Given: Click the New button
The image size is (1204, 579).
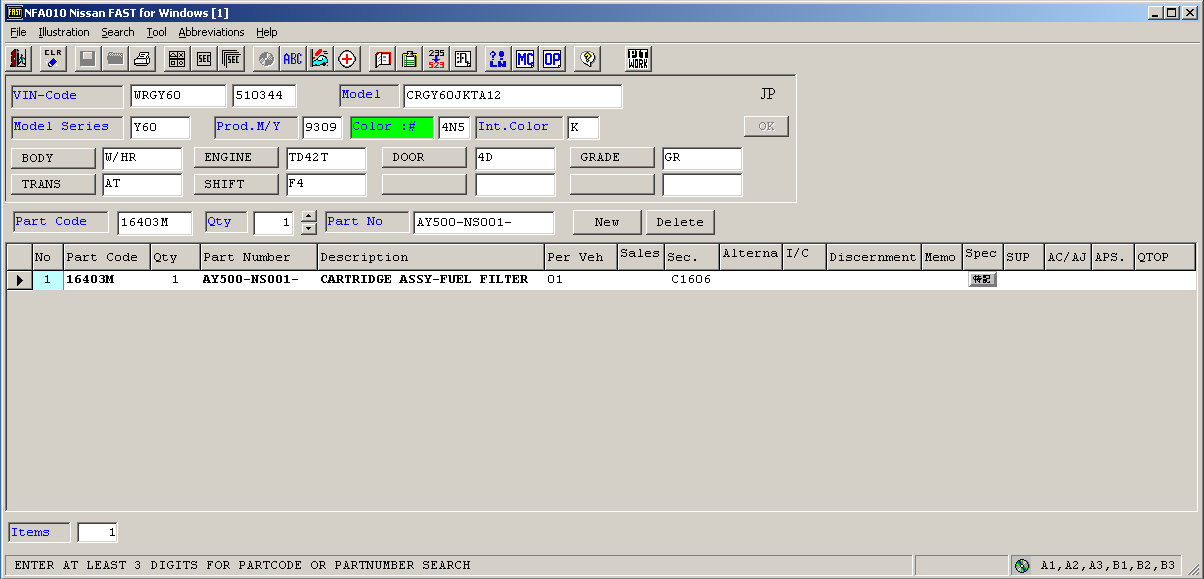Looking at the screenshot, I should (607, 222).
